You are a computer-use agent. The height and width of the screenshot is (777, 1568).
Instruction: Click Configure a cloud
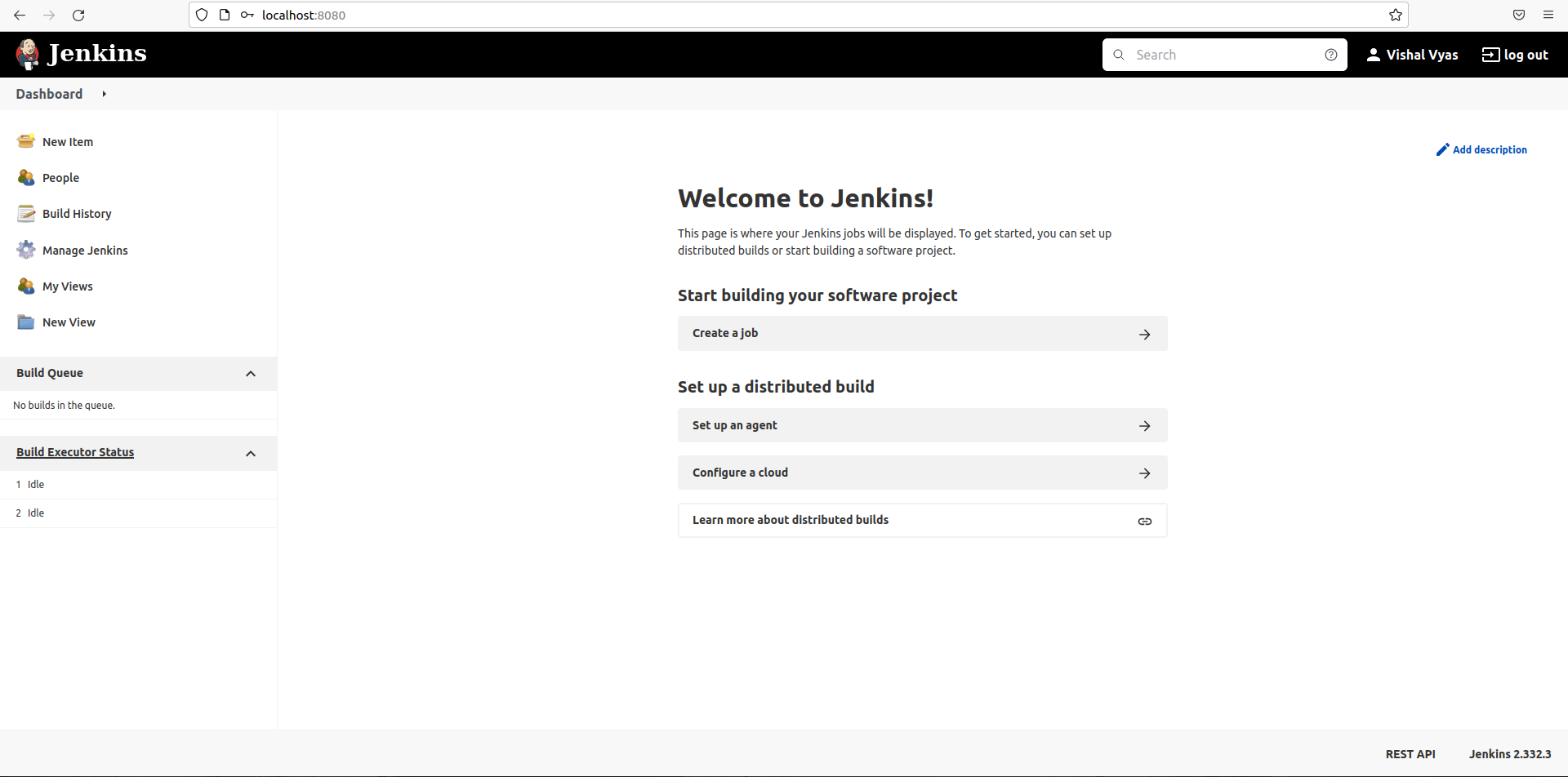pos(923,473)
